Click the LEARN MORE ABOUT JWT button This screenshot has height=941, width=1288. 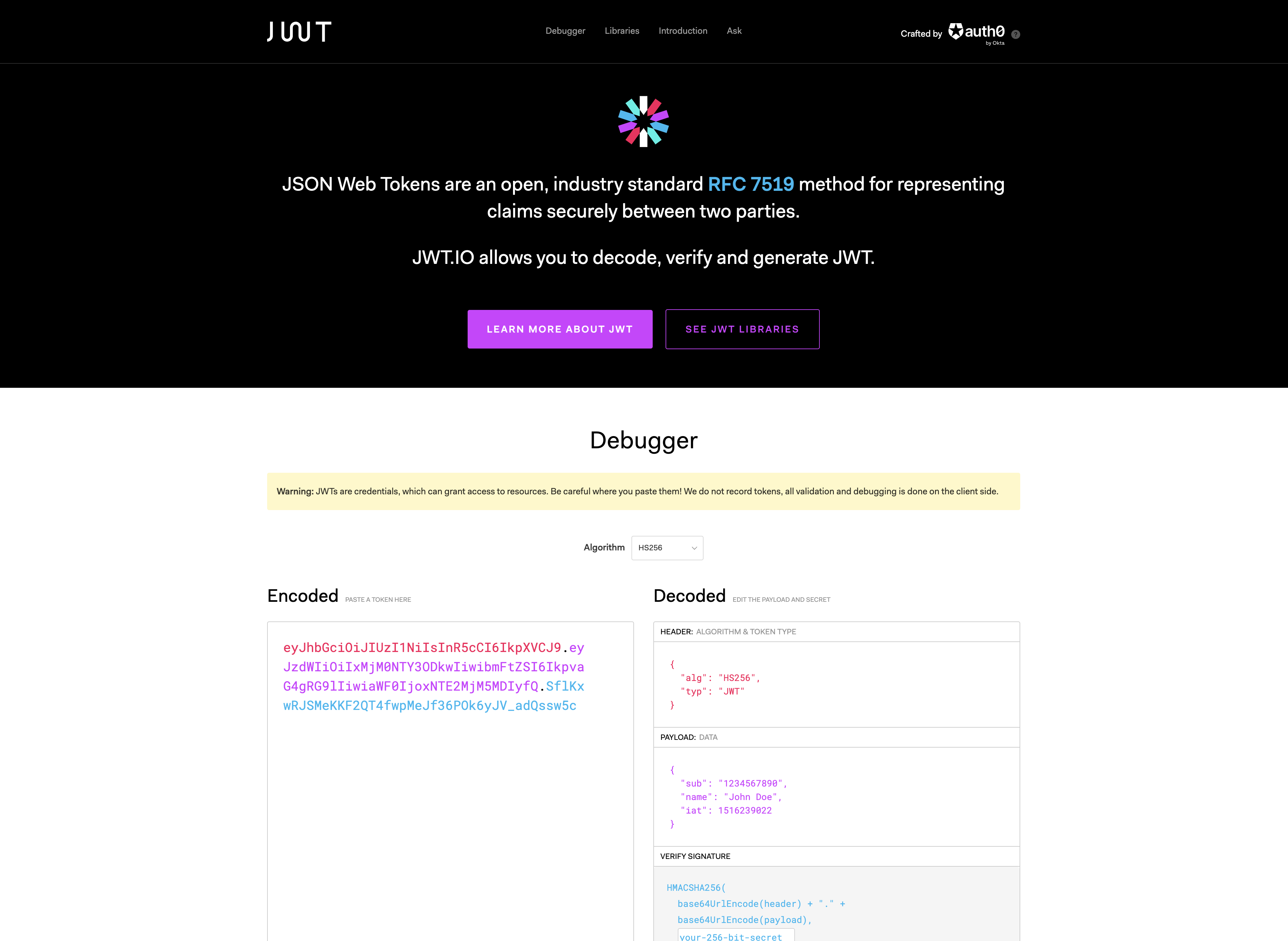(559, 328)
